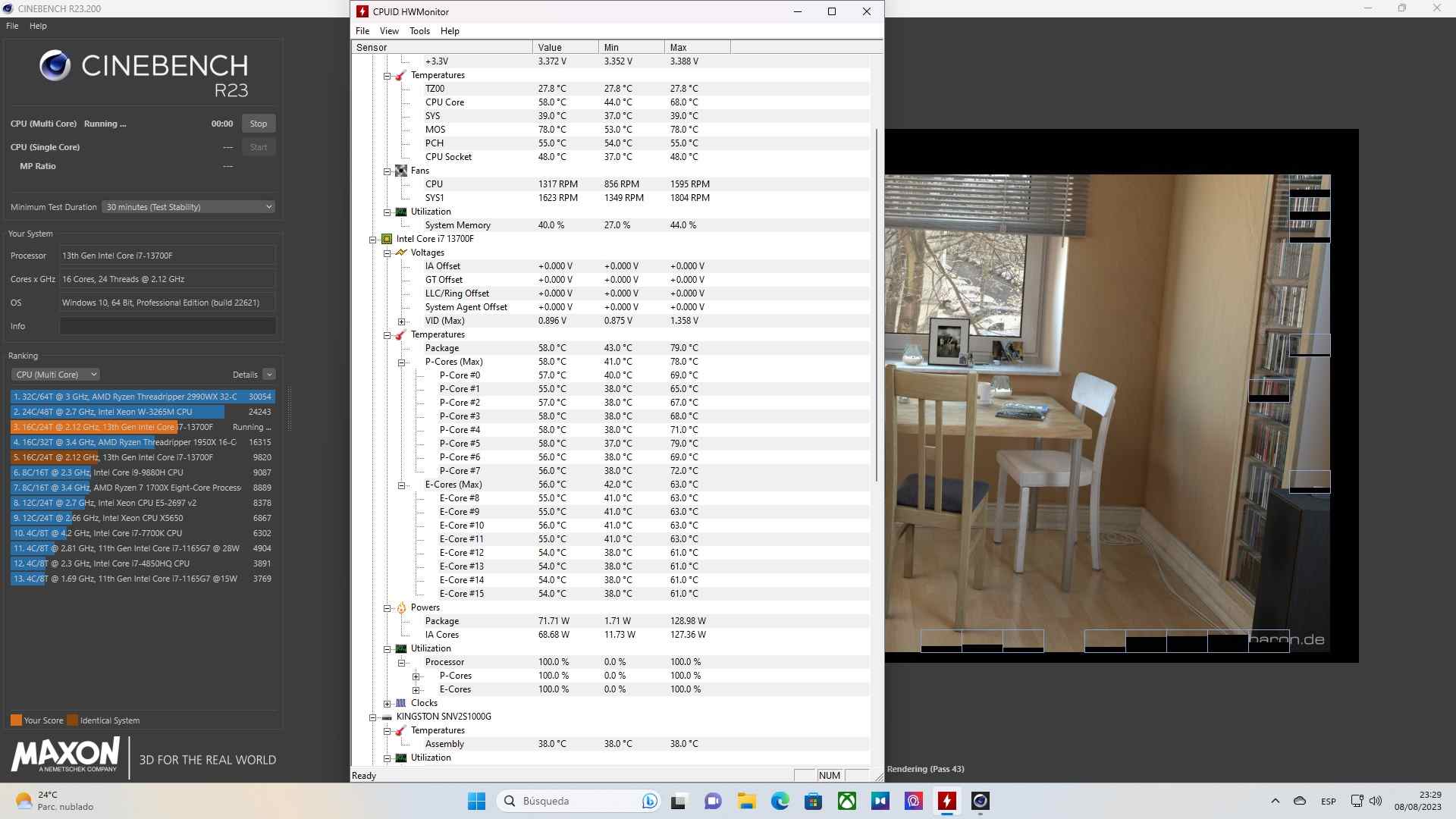Collapse the P-Cores (Max) temperature group

pos(402,362)
